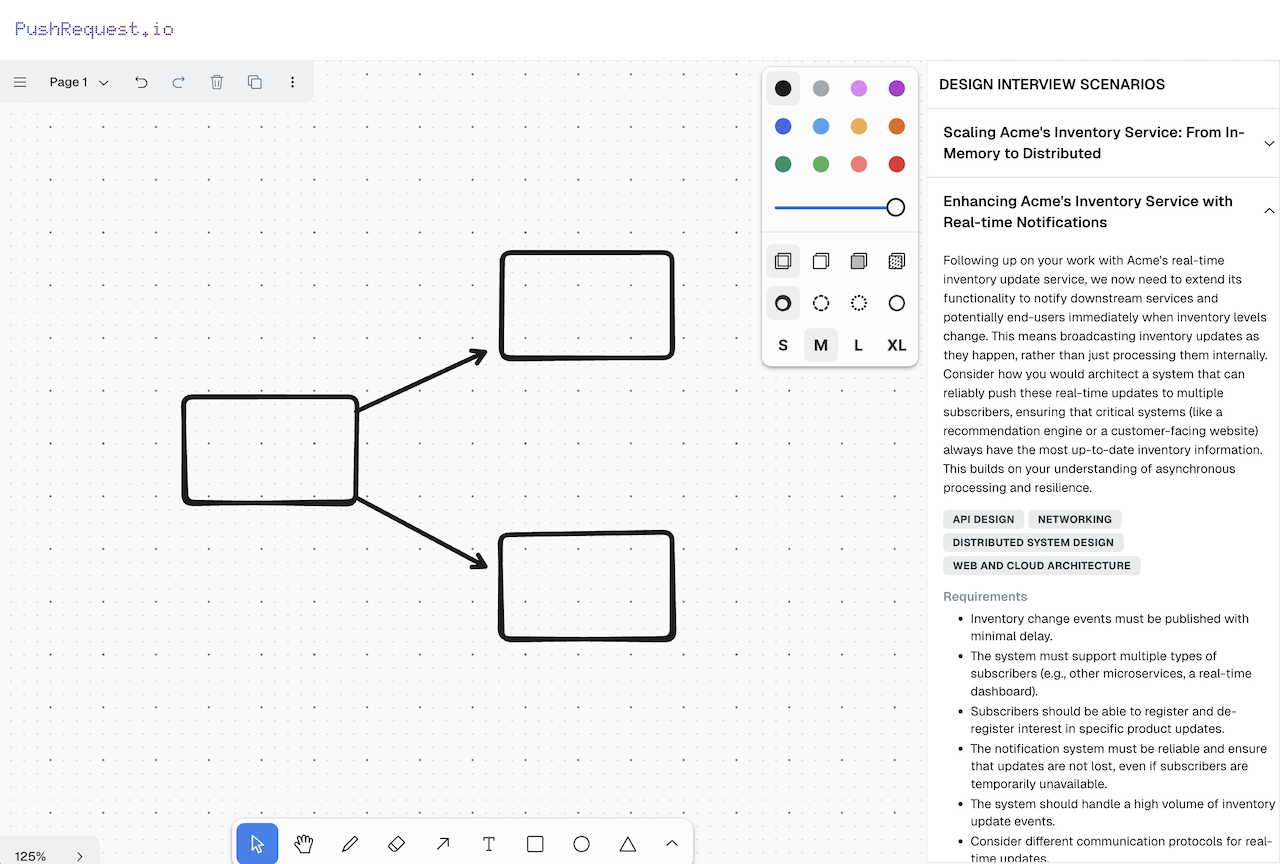This screenshot has width=1280, height=864.
Task: Select the Triangle shape tool
Action: [627, 844]
